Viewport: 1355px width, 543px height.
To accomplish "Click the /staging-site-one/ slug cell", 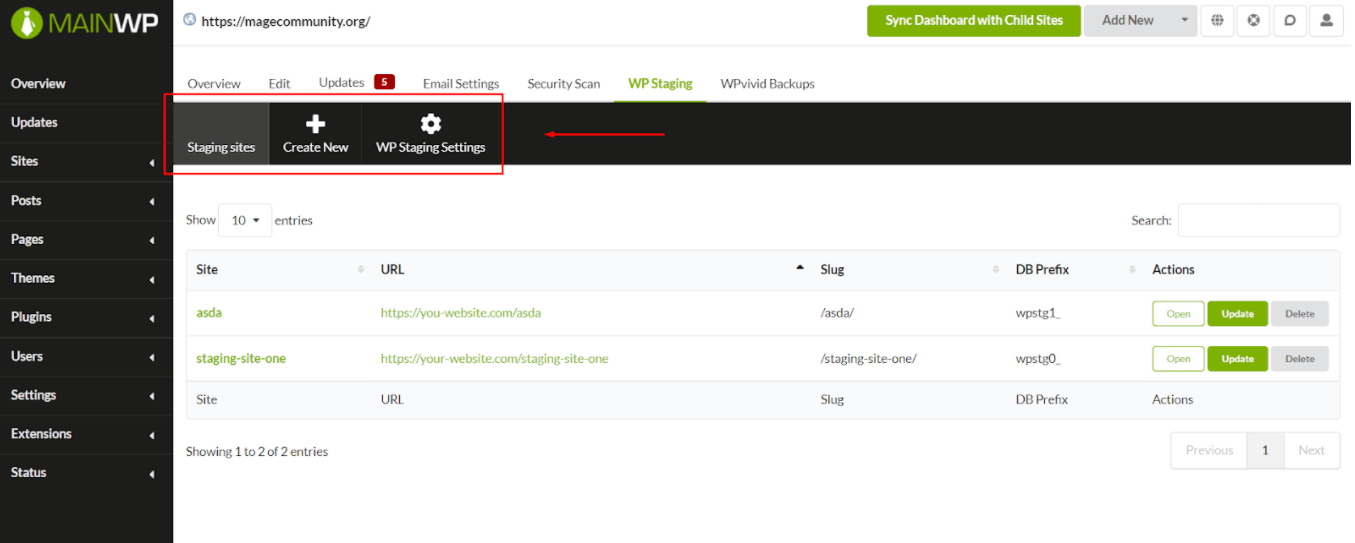I will (x=868, y=358).
